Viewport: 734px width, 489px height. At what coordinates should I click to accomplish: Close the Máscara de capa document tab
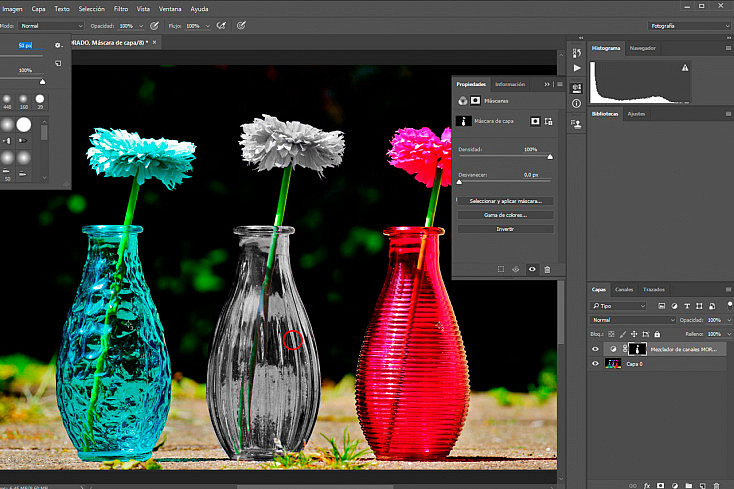coord(154,43)
